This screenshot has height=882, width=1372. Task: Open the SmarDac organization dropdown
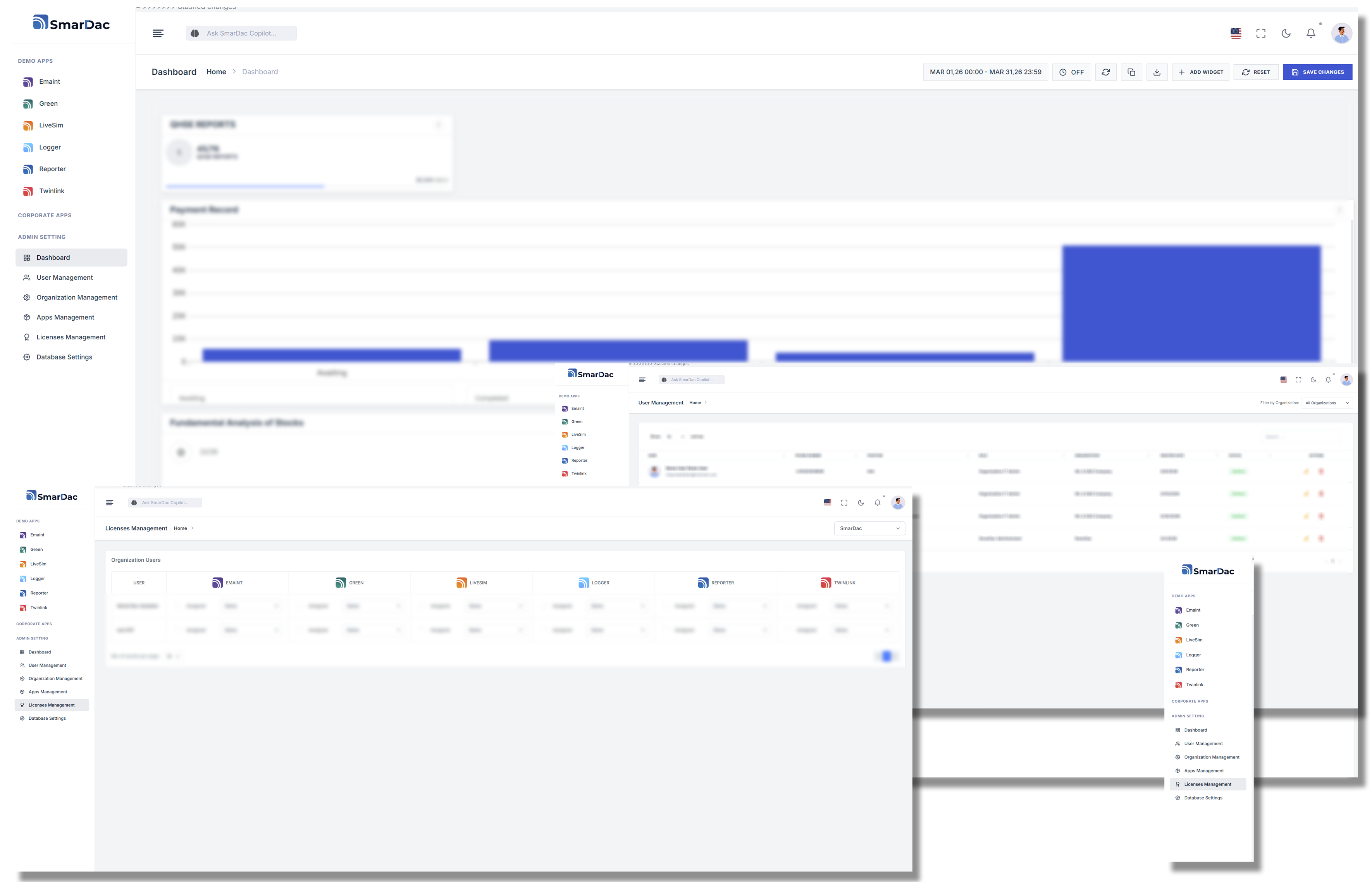point(869,528)
